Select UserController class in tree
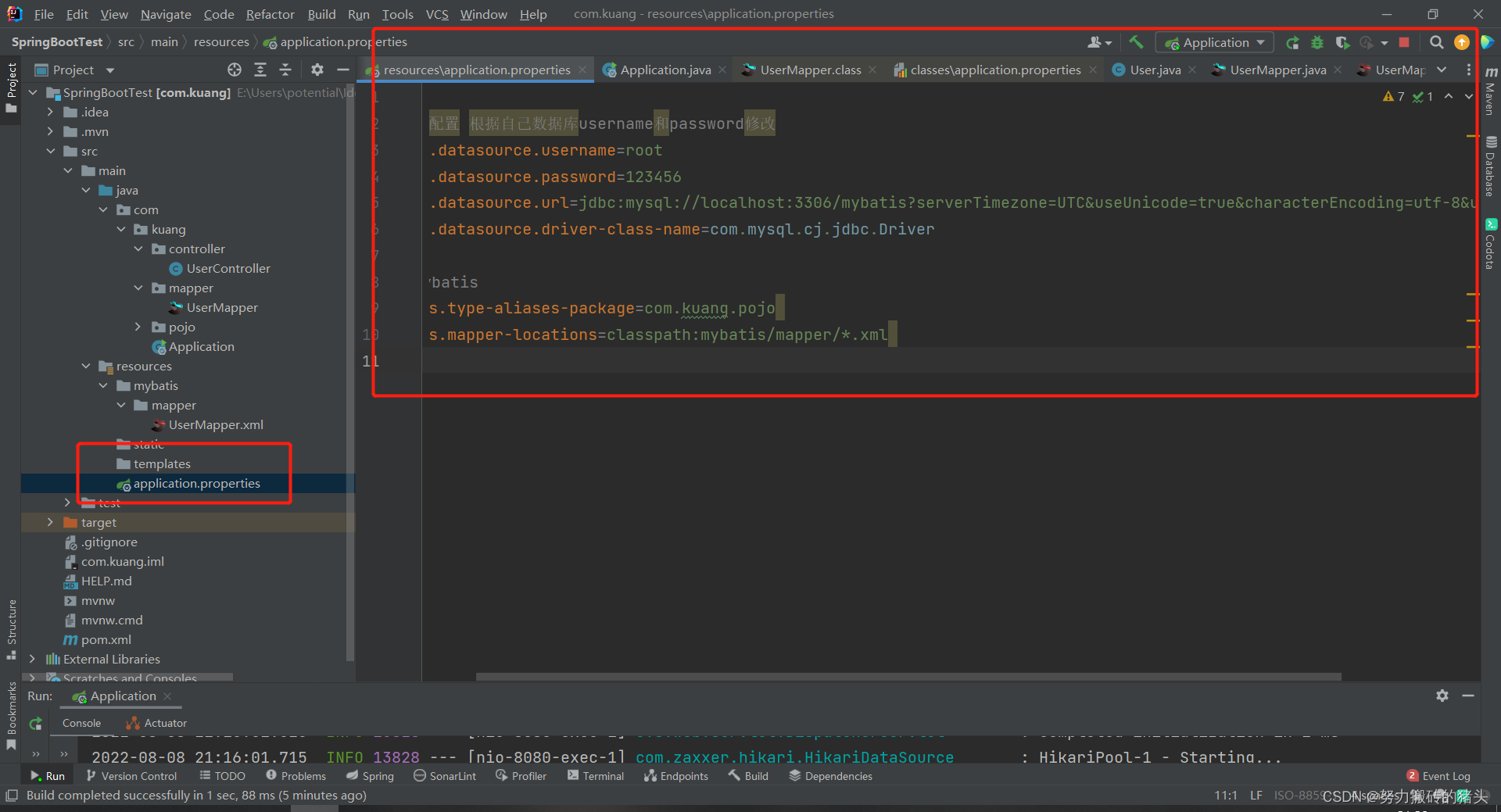Screen dimensions: 1501x812 pos(227,268)
